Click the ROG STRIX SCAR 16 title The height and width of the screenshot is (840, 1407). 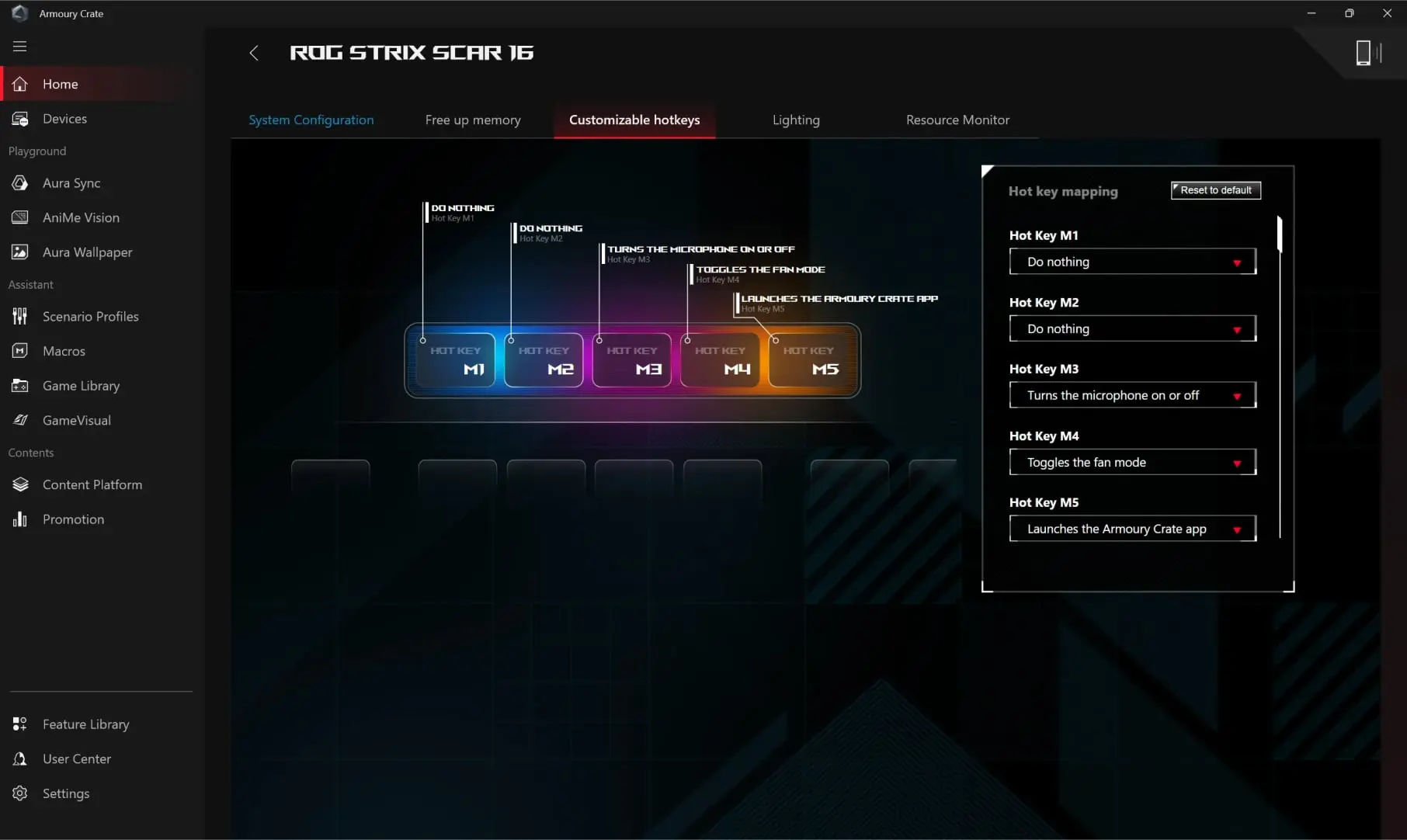click(x=412, y=53)
